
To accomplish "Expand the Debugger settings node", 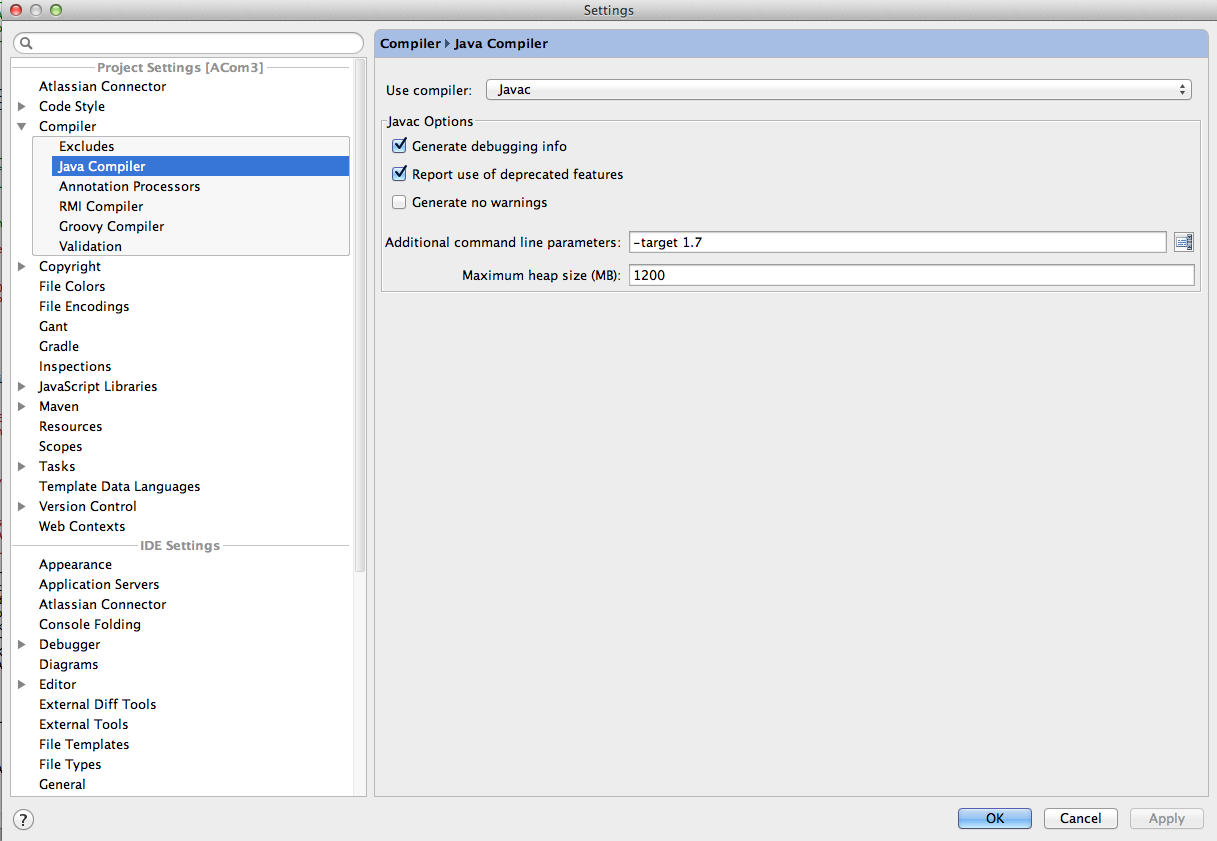I will [22, 644].
